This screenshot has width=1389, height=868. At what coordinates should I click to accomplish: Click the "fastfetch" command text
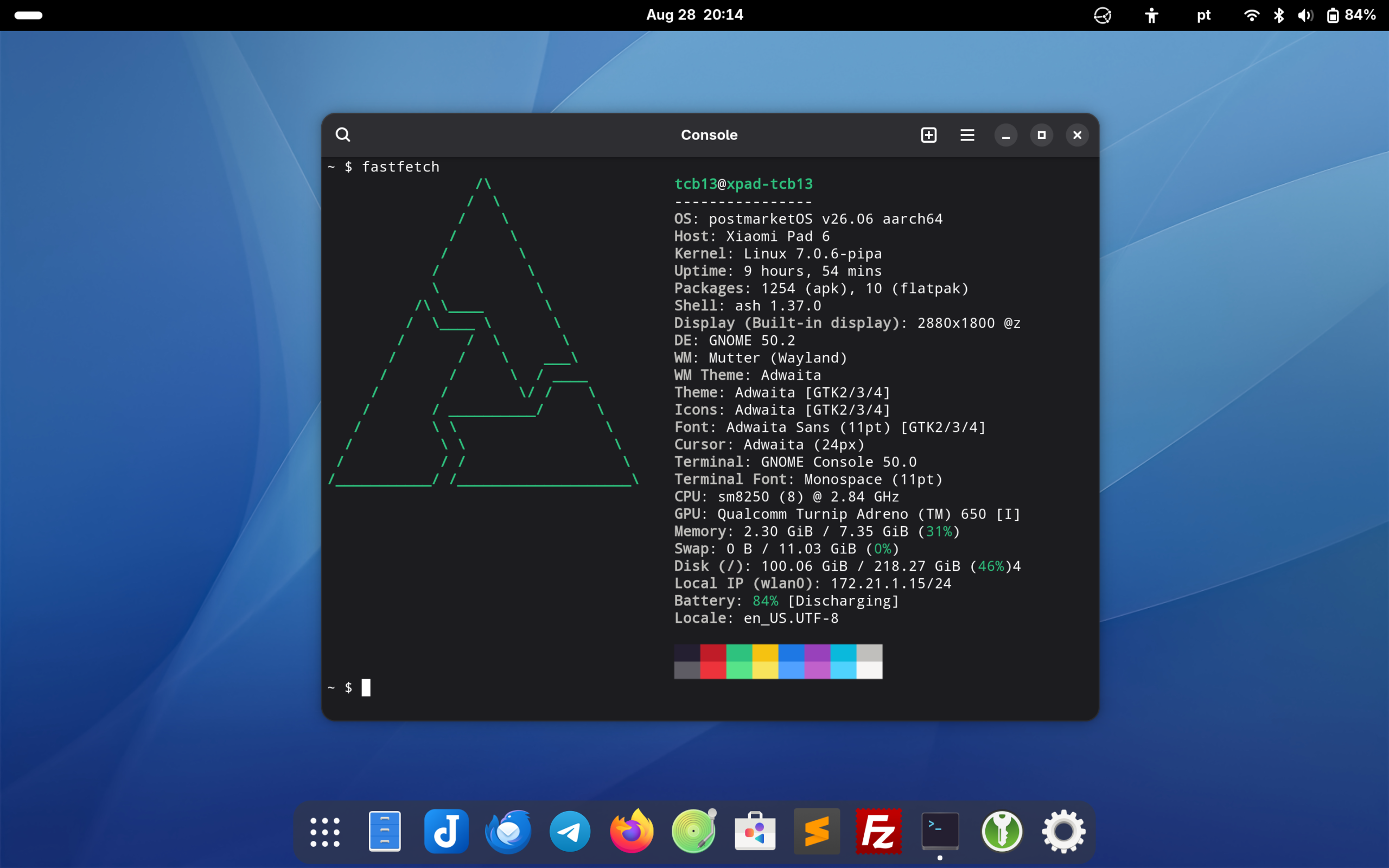[x=400, y=167]
